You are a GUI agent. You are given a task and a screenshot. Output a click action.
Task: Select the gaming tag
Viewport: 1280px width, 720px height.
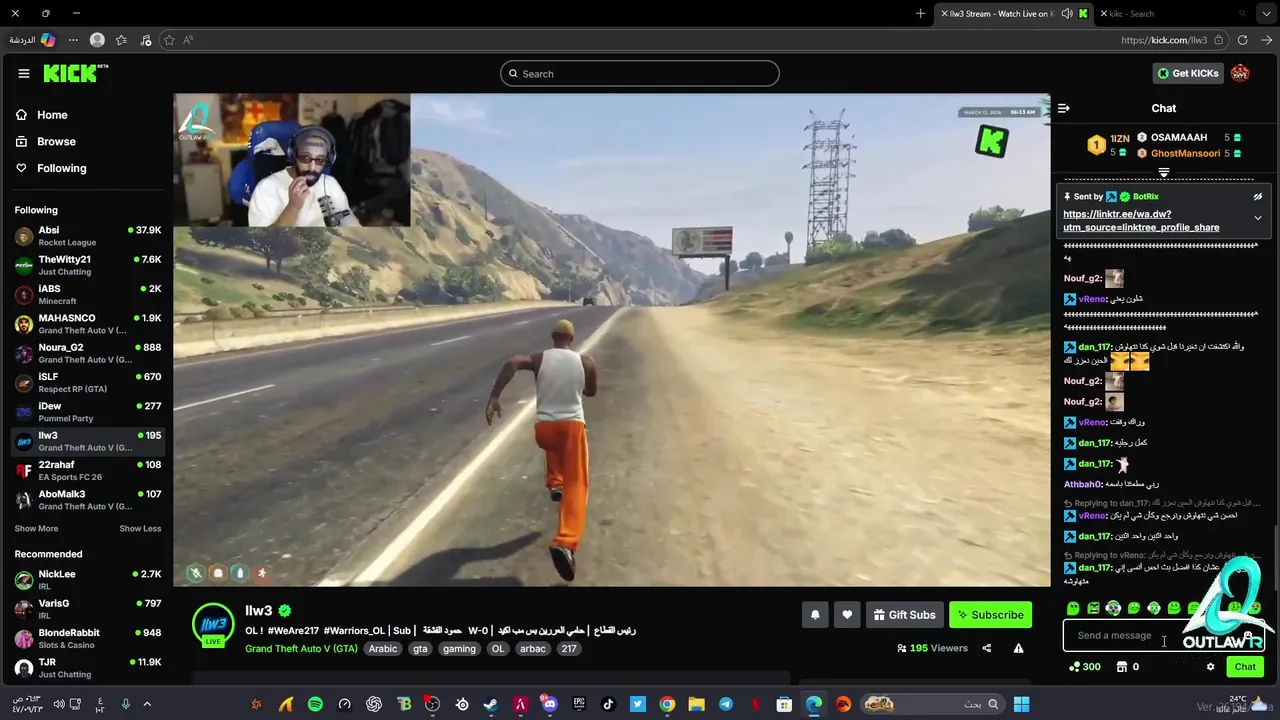pos(459,649)
